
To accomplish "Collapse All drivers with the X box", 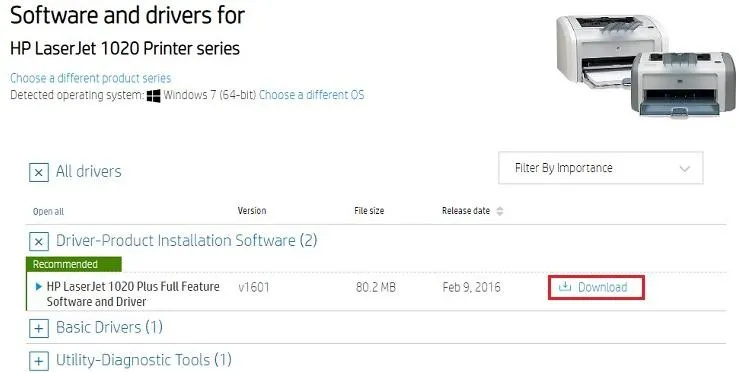I will 39,172.
